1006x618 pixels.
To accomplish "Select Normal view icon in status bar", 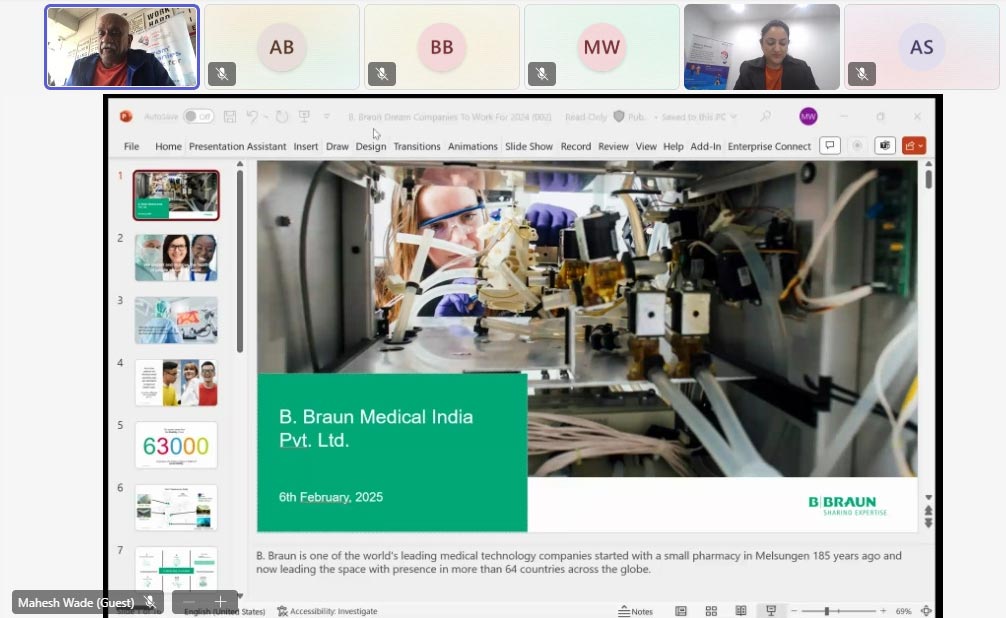I will (x=681, y=611).
